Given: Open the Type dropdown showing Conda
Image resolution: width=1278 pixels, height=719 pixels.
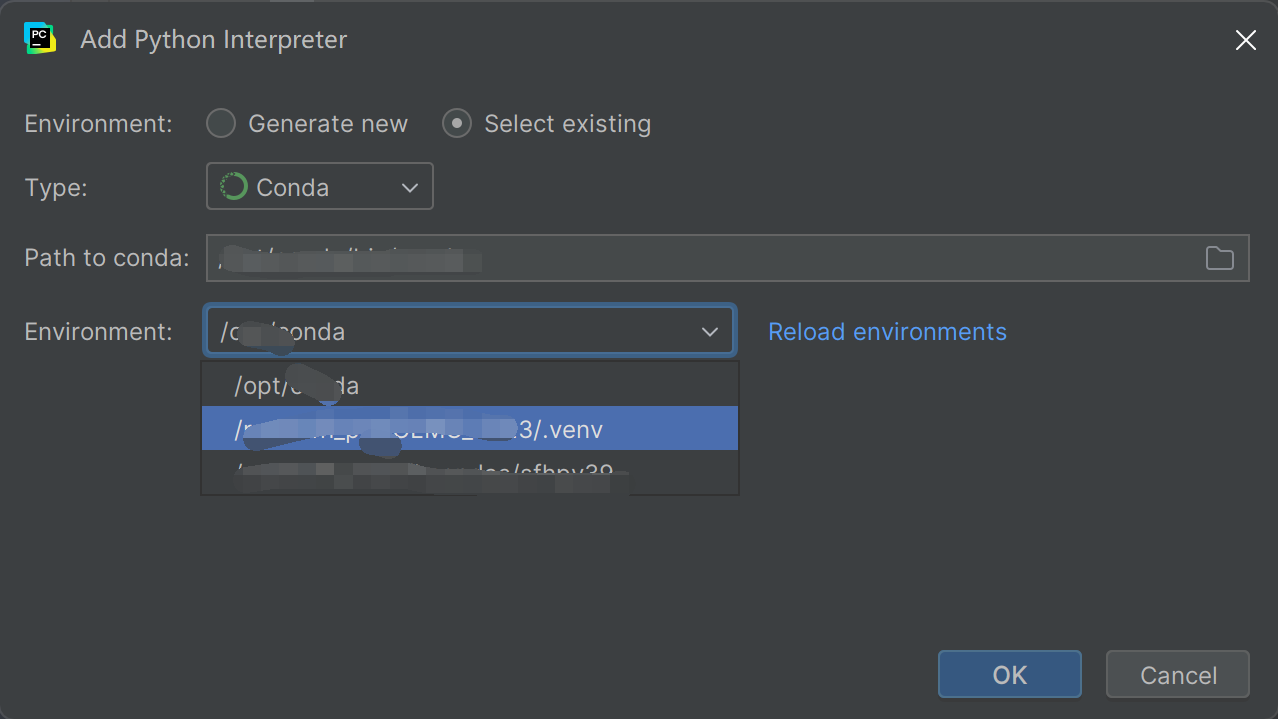Looking at the screenshot, I should [319, 187].
